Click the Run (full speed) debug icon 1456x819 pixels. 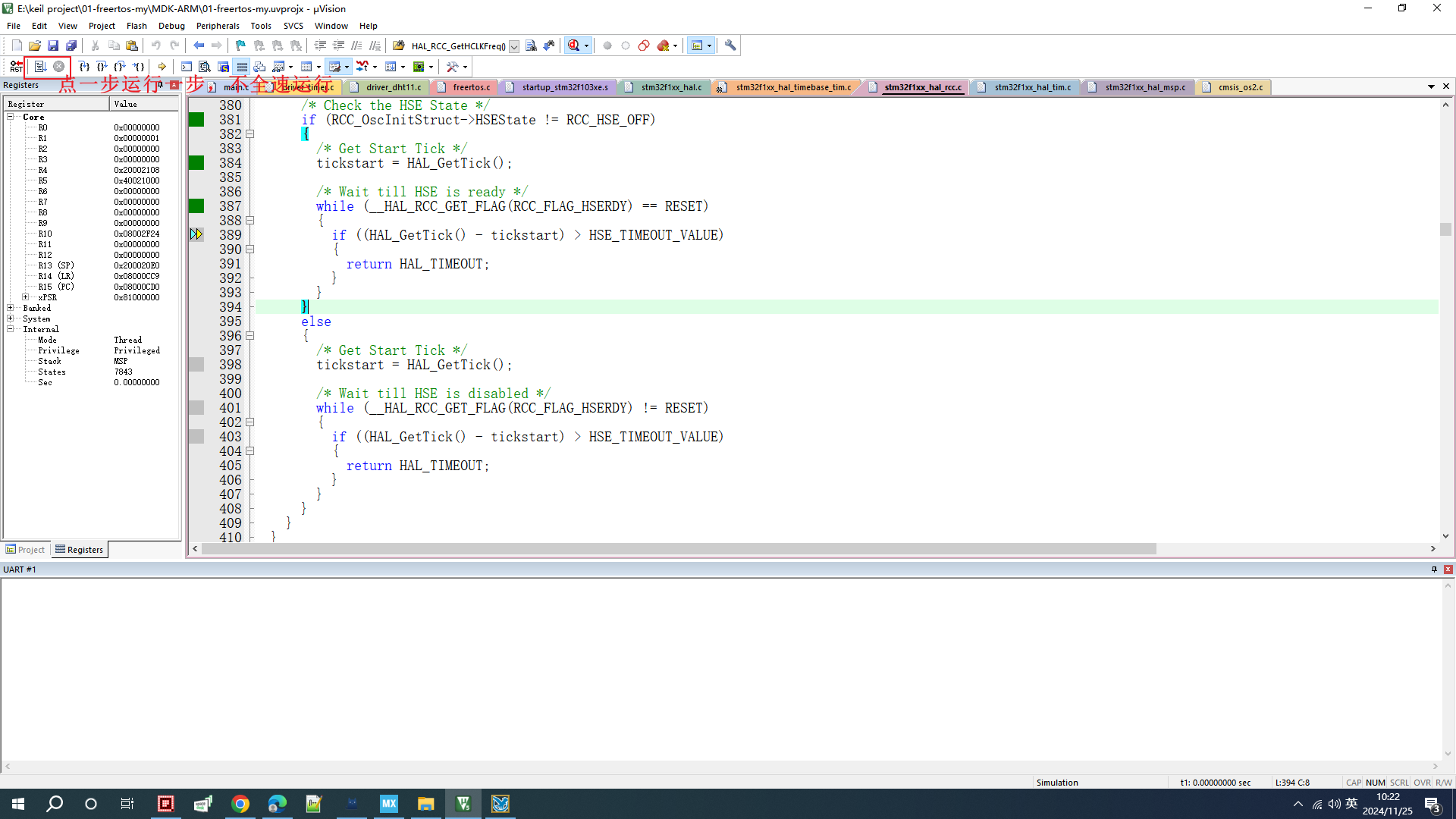[40, 67]
